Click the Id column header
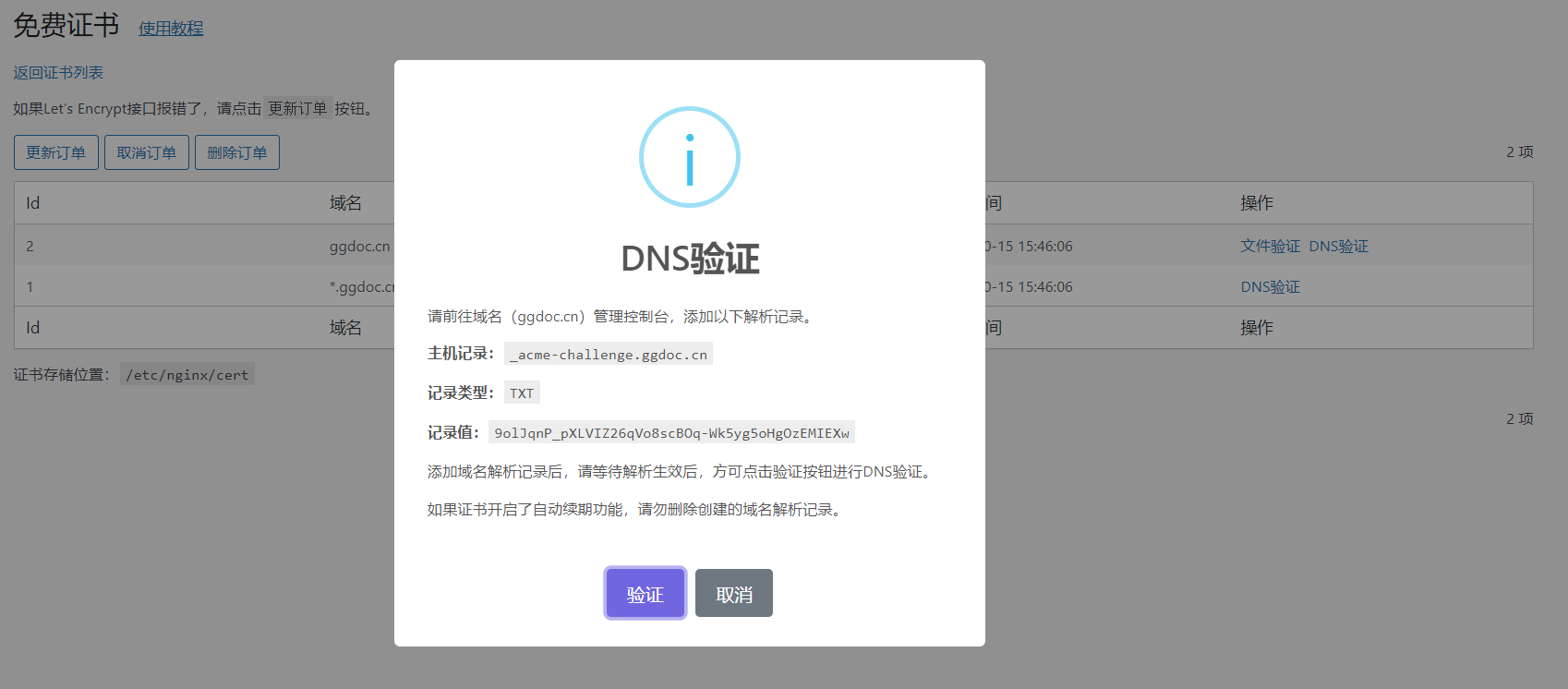Screen dimensions: 1568x689 33,203
